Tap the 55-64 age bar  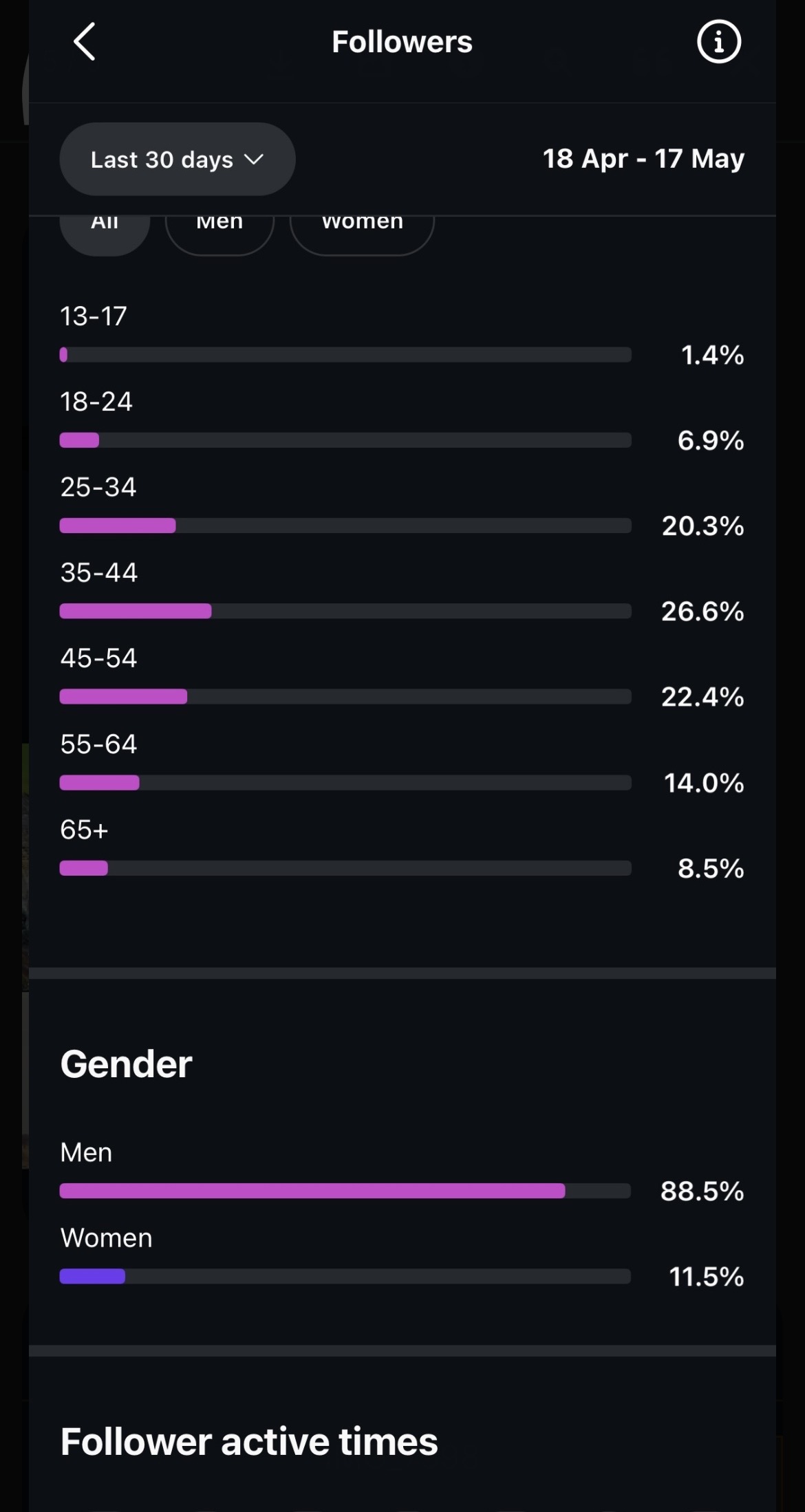tap(345, 783)
